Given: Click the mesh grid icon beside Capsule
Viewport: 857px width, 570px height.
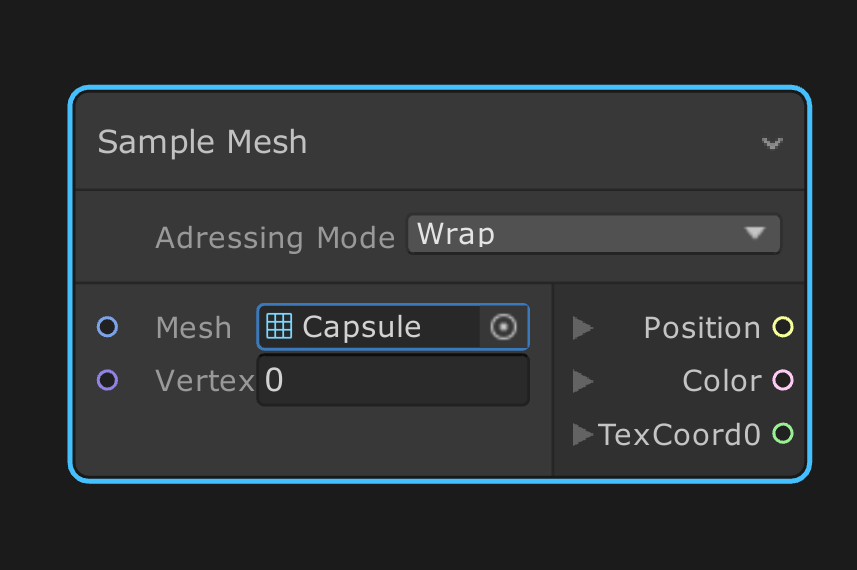Looking at the screenshot, I should (x=279, y=327).
